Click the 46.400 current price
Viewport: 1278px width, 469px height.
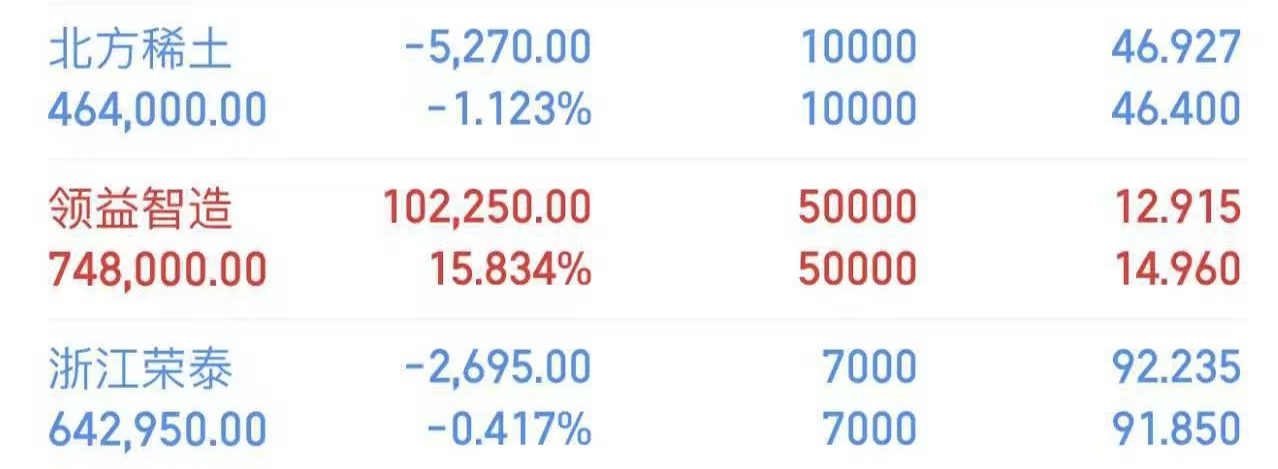[1176, 109]
